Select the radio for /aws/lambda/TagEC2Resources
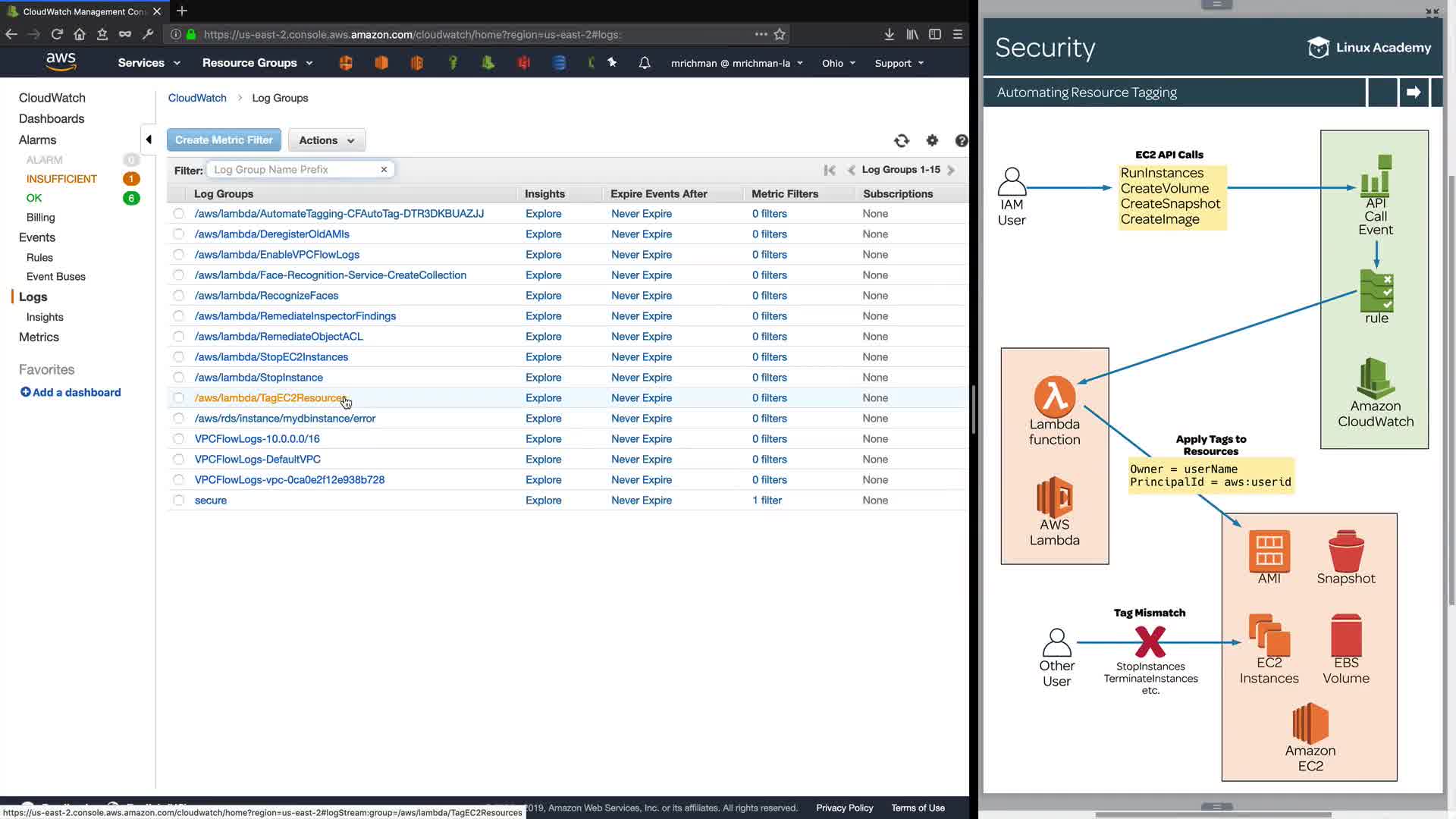 tap(178, 398)
